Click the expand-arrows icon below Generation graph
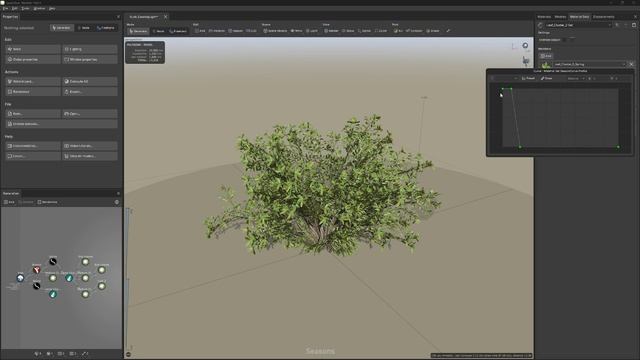This screenshot has width=640, height=360. (85, 354)
